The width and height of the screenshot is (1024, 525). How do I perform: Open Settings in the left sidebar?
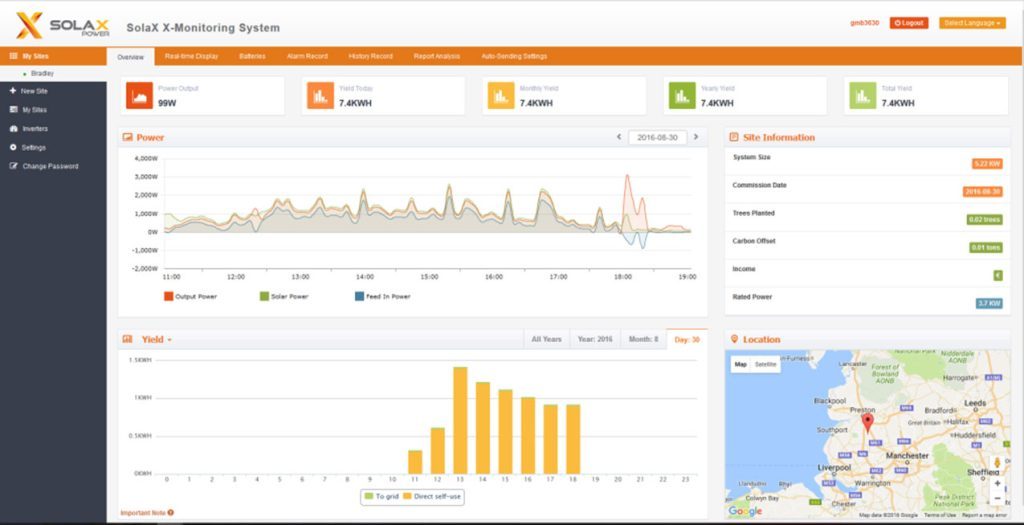(x=33, y=148)
